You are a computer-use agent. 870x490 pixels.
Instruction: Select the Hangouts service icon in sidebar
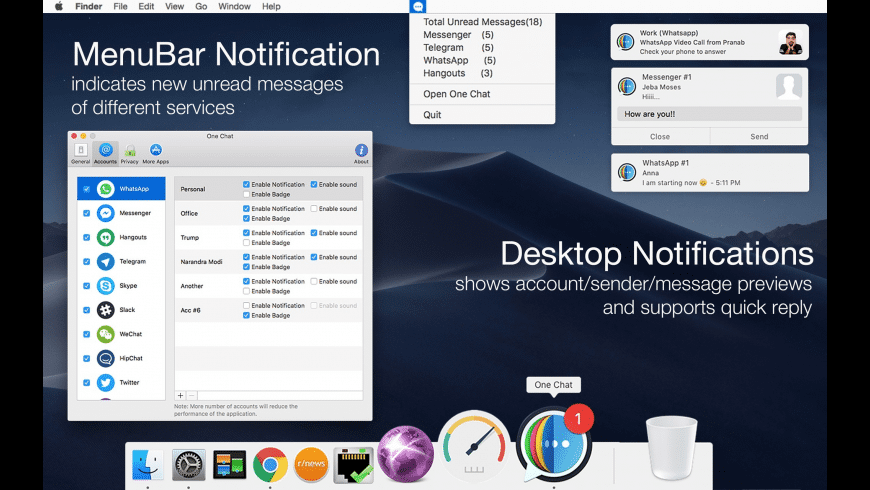(105, 238)
